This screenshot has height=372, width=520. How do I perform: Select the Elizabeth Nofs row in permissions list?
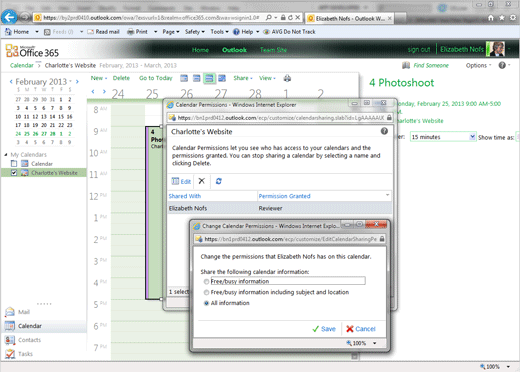[x=279, y=208]
